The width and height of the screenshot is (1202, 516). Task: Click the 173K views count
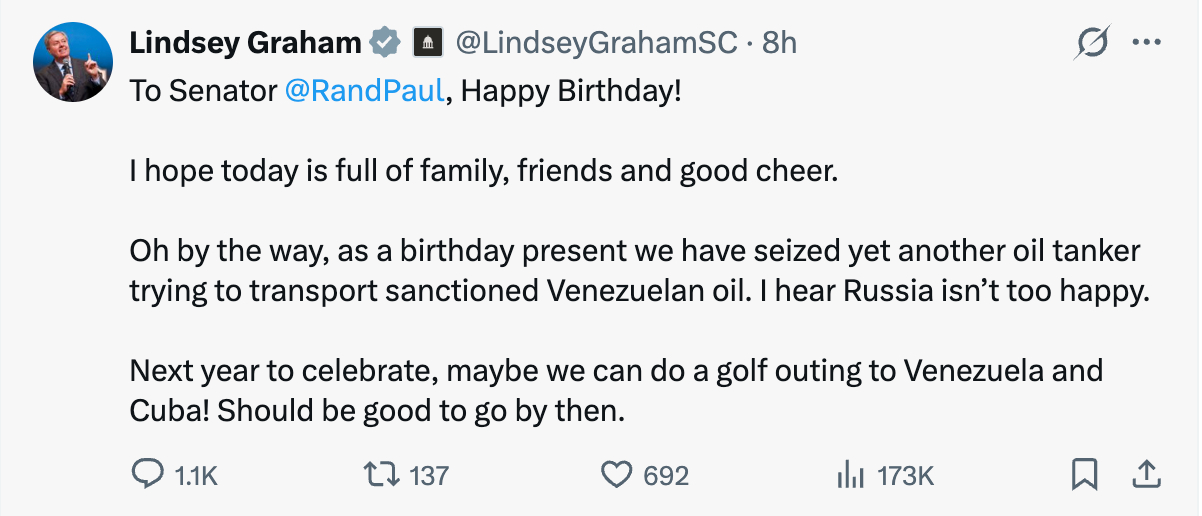click(905, 476)
